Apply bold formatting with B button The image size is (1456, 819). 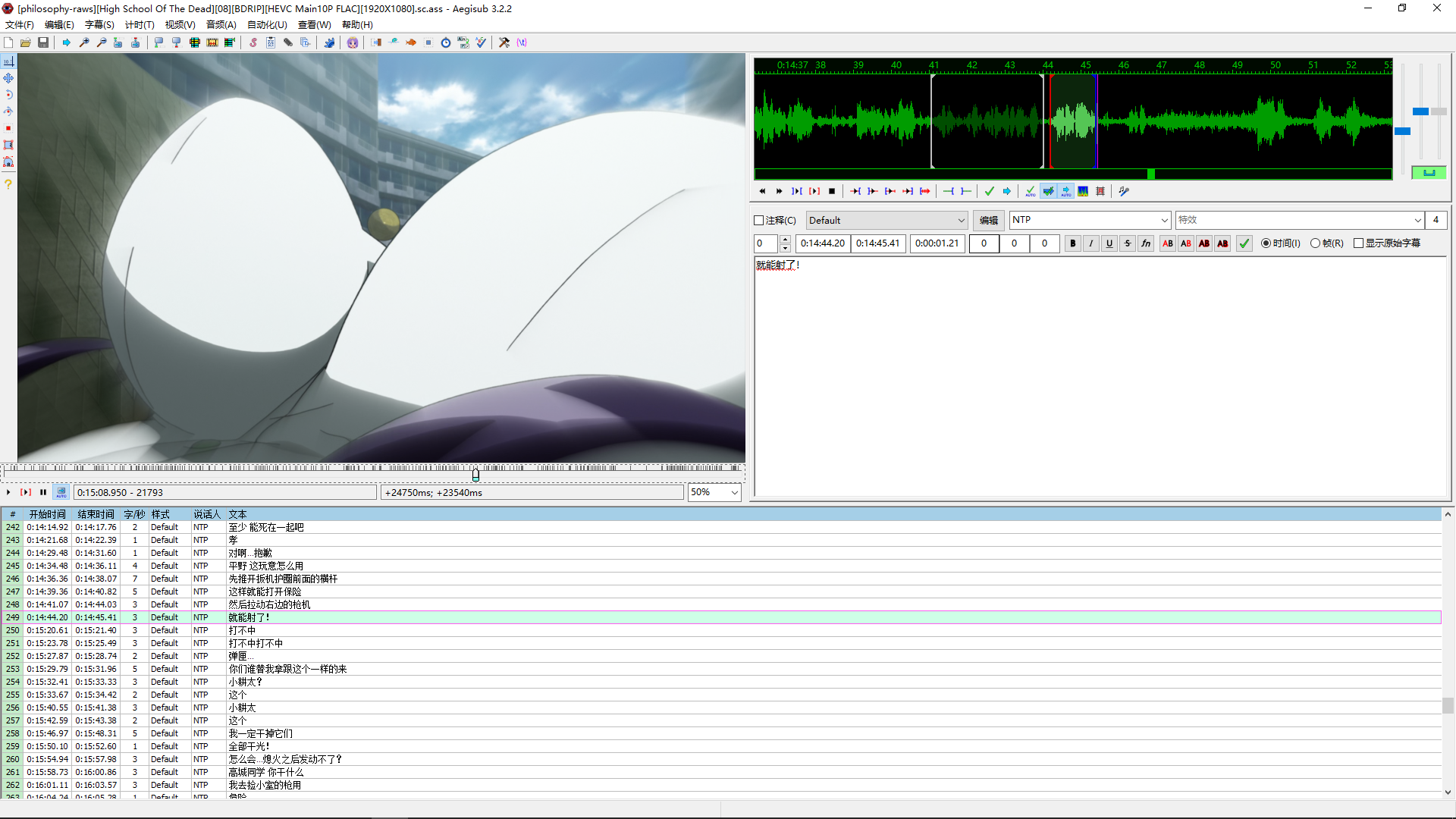[1072, 243]
